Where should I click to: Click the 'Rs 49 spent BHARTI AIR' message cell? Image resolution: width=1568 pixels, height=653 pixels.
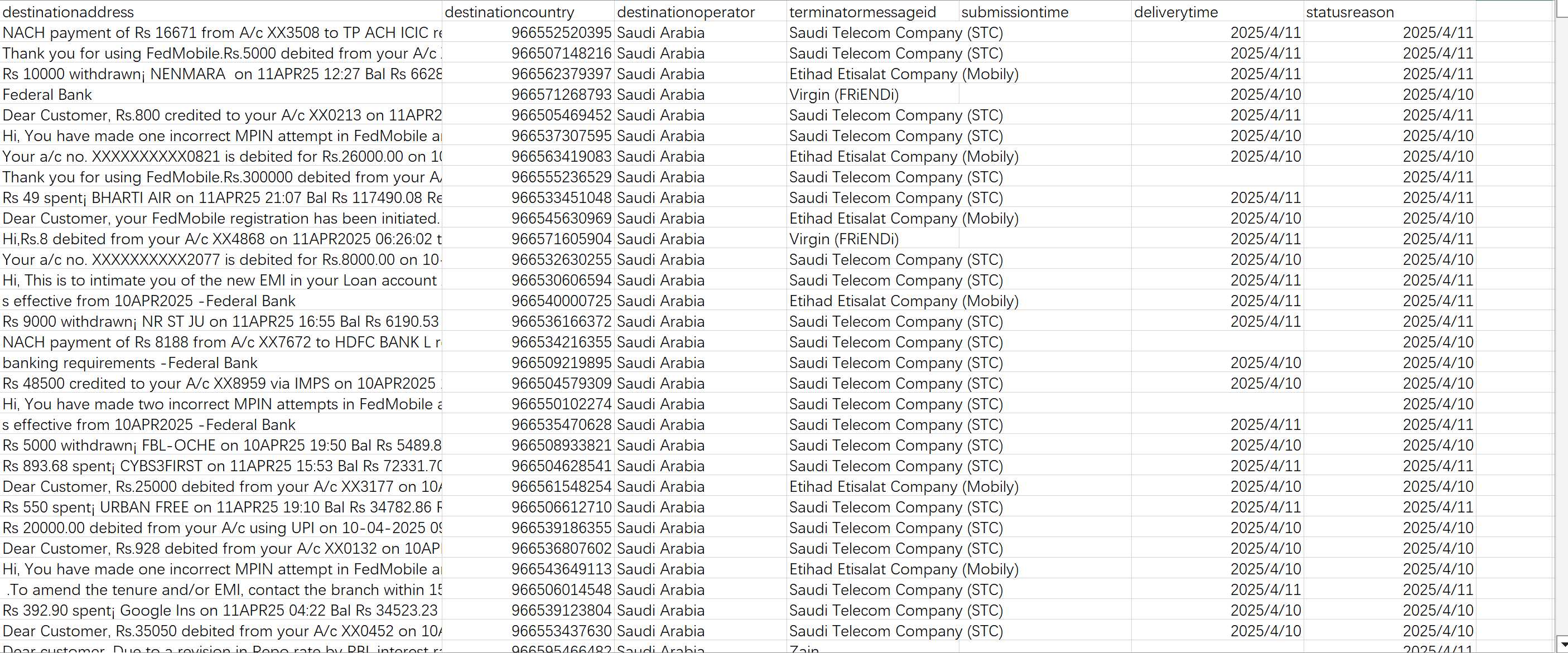[x=221, y=197]
